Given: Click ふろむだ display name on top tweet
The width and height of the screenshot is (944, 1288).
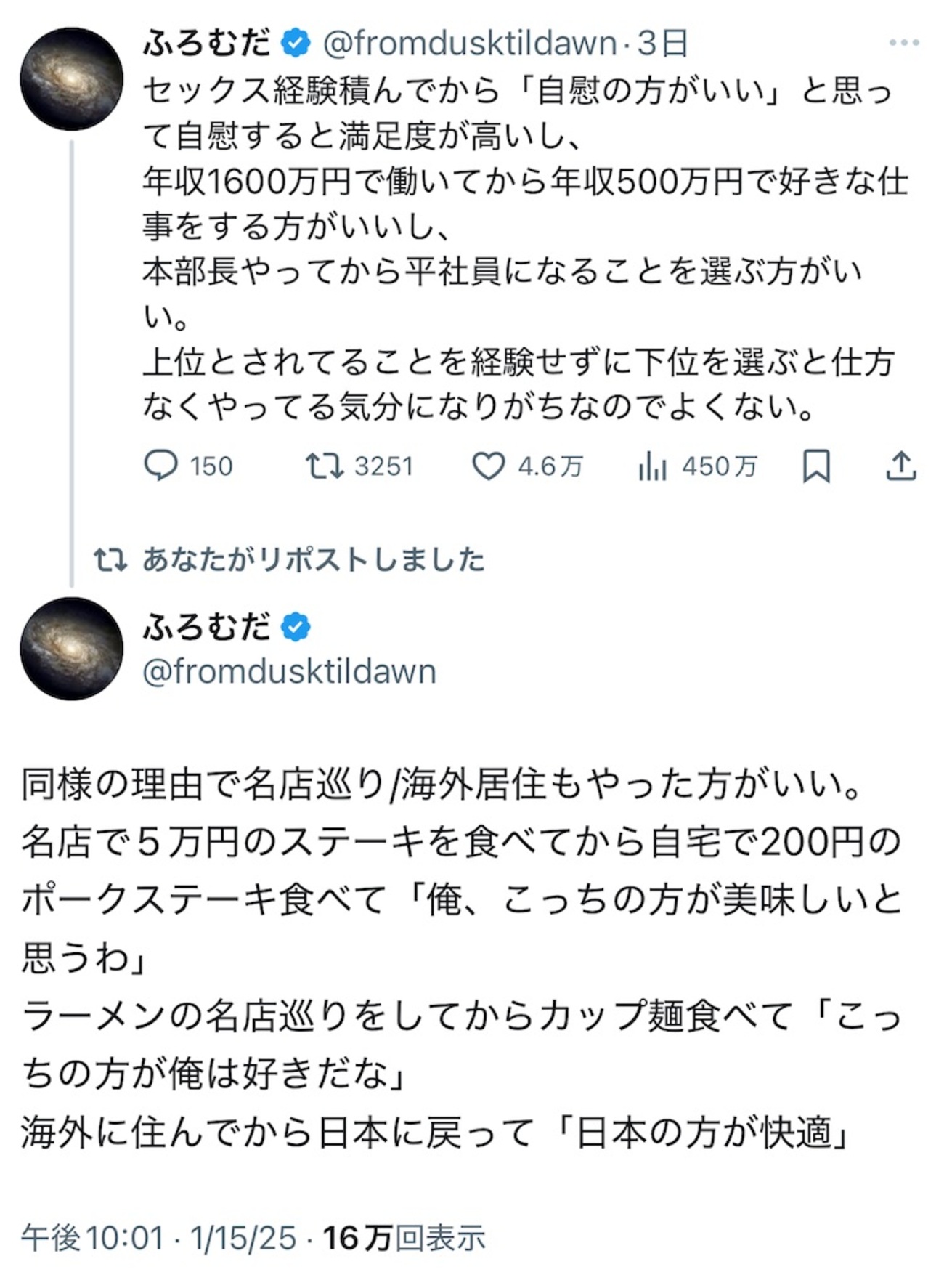Looking at the screenshot, I should tap(207, 43).
